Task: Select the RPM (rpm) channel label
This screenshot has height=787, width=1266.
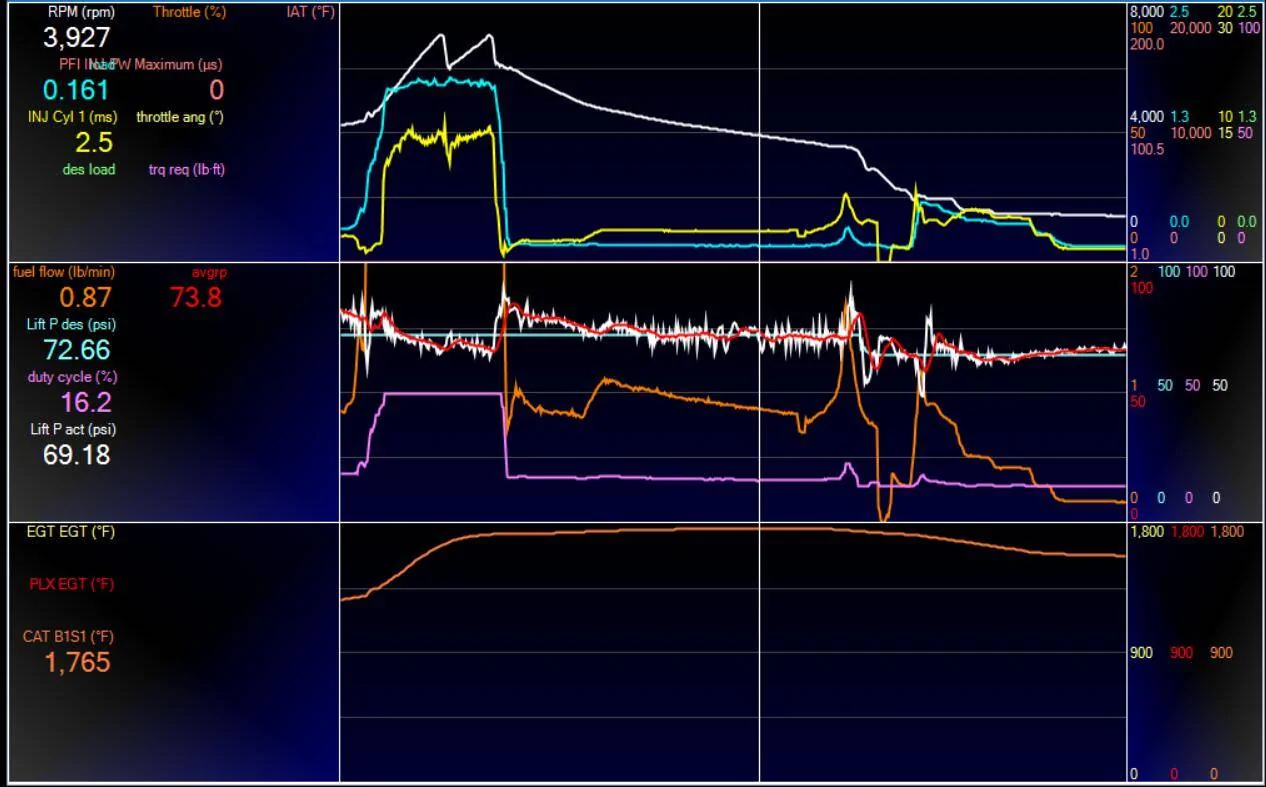Action: click(x=81, y=13)
